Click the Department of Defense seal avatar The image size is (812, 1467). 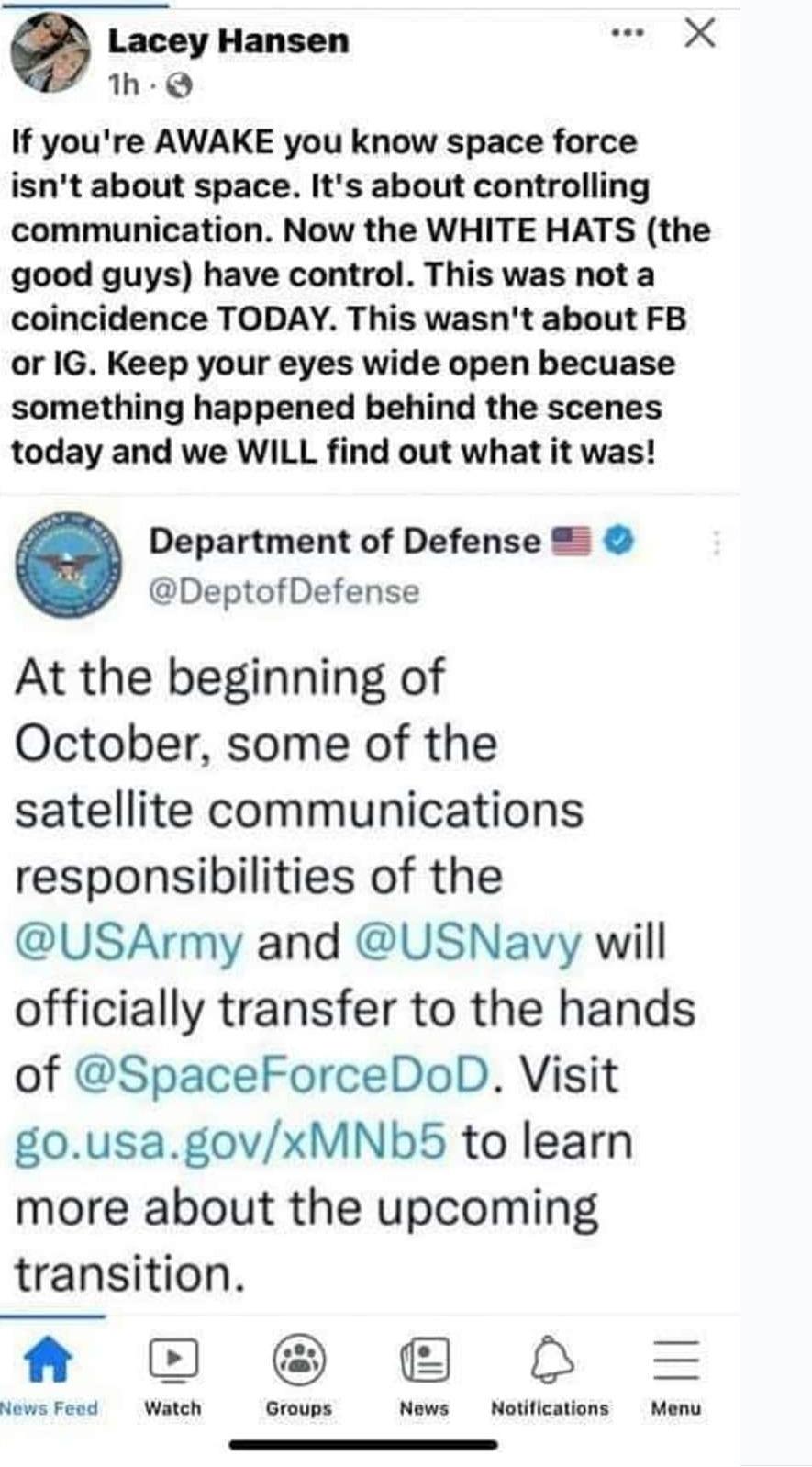pos(70,564)
